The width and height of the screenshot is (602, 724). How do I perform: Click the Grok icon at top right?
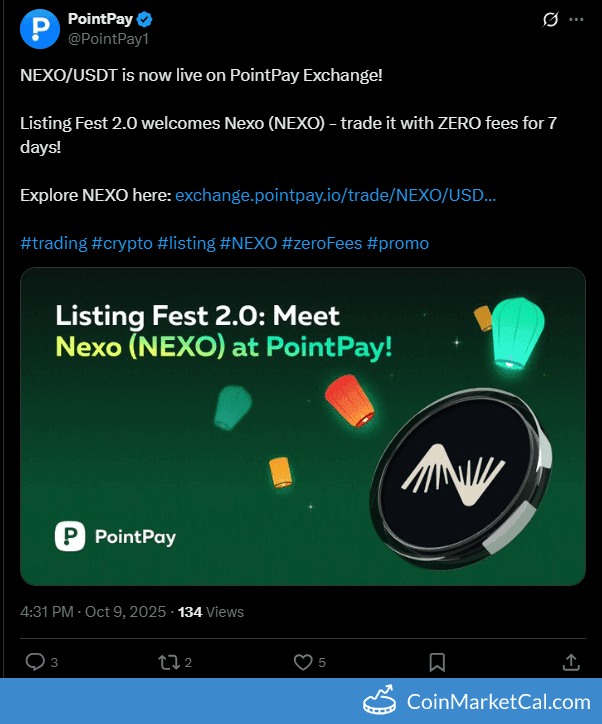tap(549, 19)
